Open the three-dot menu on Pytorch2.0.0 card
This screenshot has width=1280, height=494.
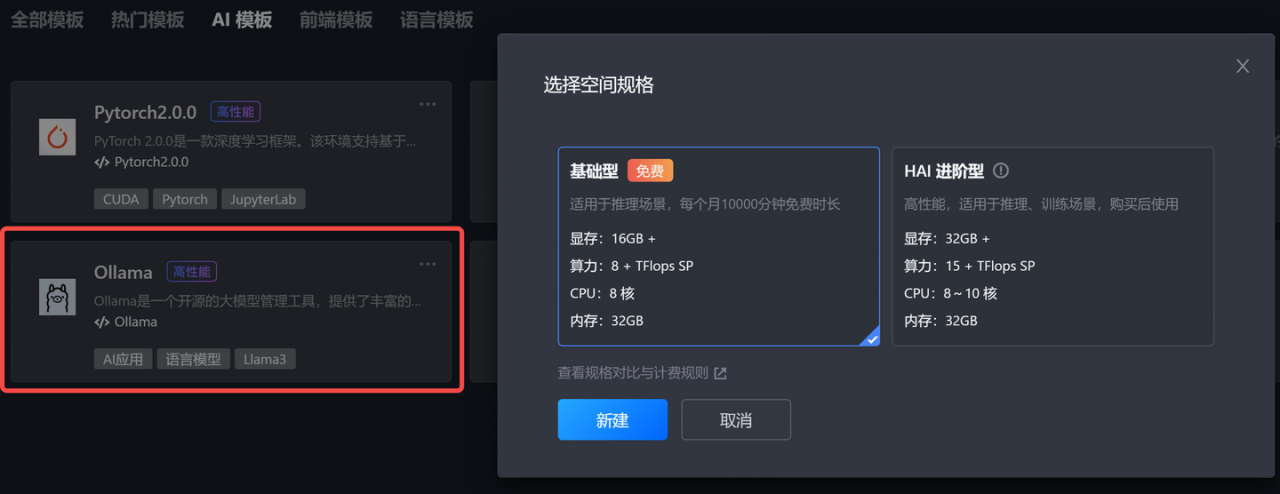click(428, 104)
